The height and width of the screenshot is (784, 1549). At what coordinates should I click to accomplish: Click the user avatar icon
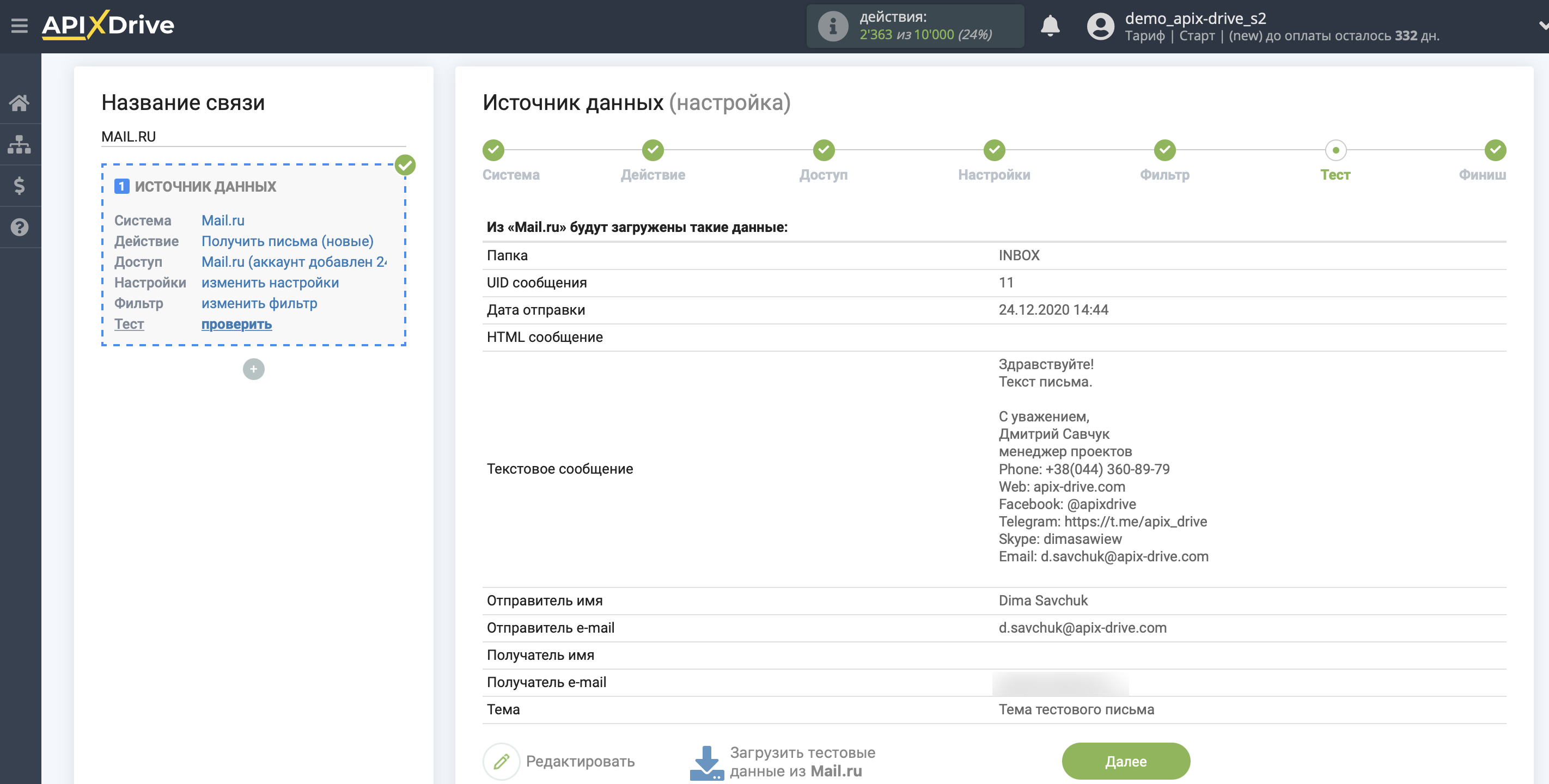point(1100,26)
